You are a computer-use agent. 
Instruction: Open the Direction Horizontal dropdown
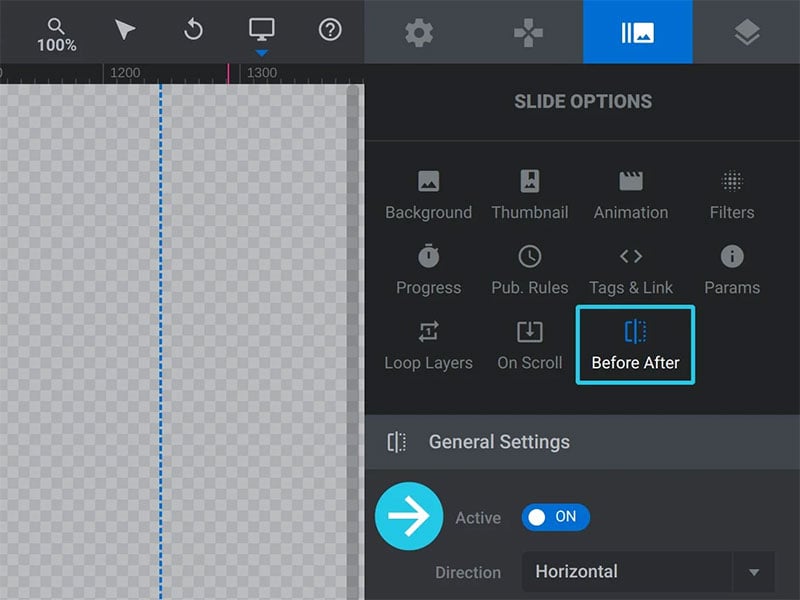click(x=648, y=572)
